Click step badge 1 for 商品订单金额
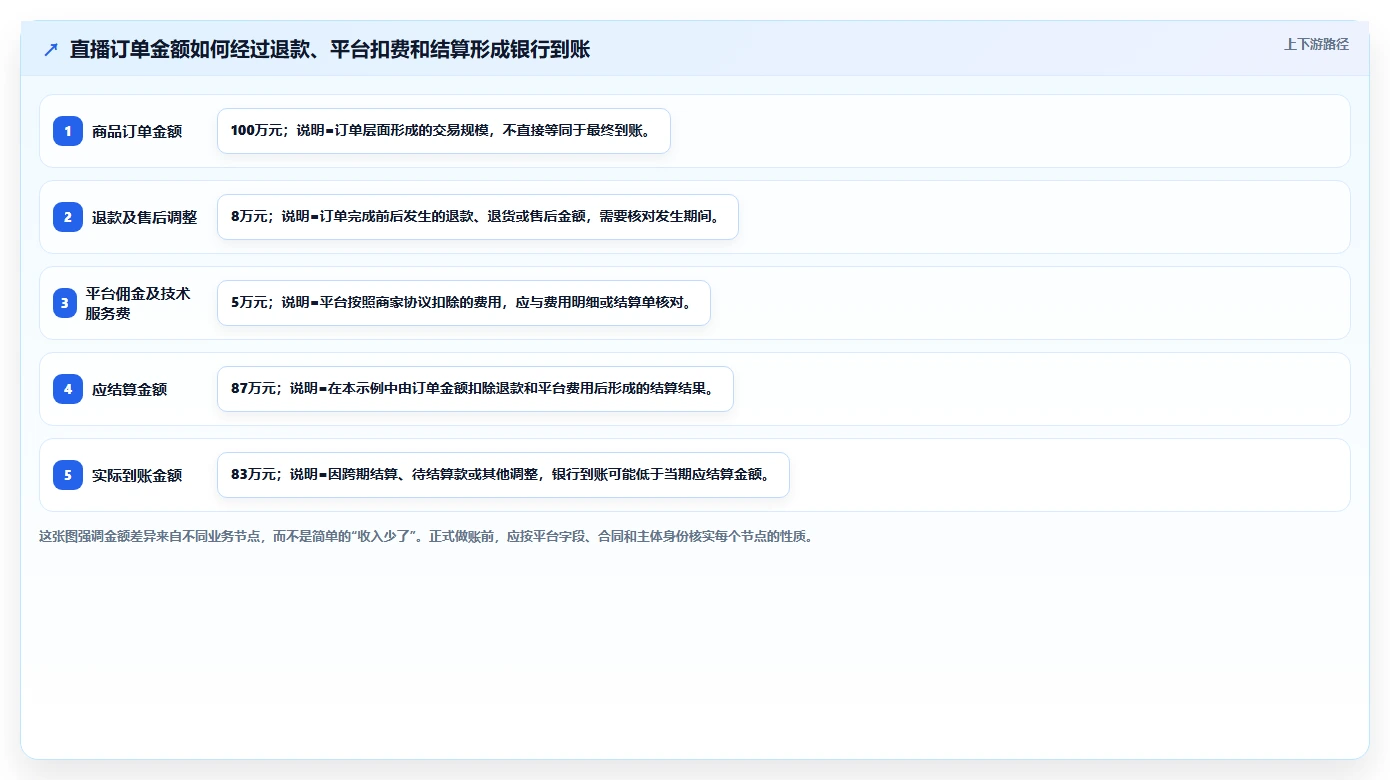Viewport: 1390px width, 780px height. 68,131
